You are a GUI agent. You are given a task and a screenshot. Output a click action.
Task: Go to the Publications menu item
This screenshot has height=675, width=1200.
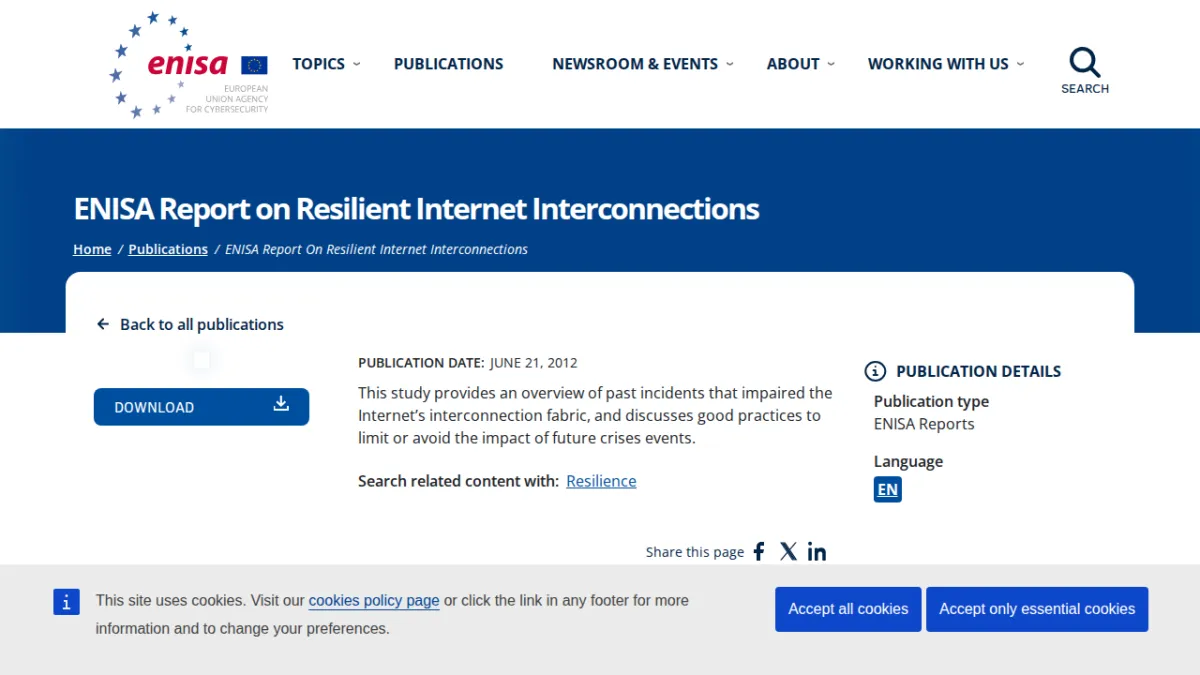(449, 64)
